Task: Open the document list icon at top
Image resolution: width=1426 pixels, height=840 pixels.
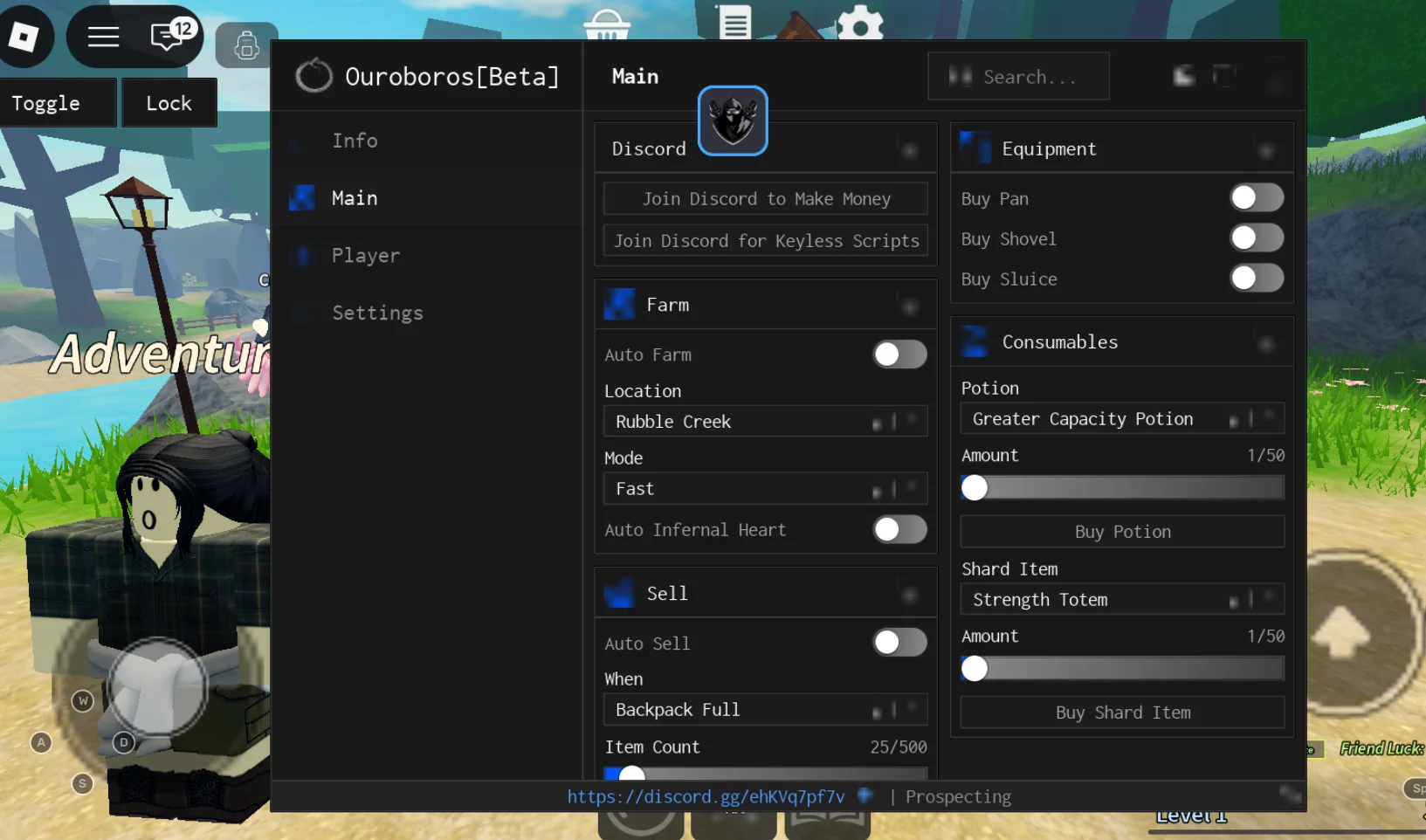Action: point(735,22)
